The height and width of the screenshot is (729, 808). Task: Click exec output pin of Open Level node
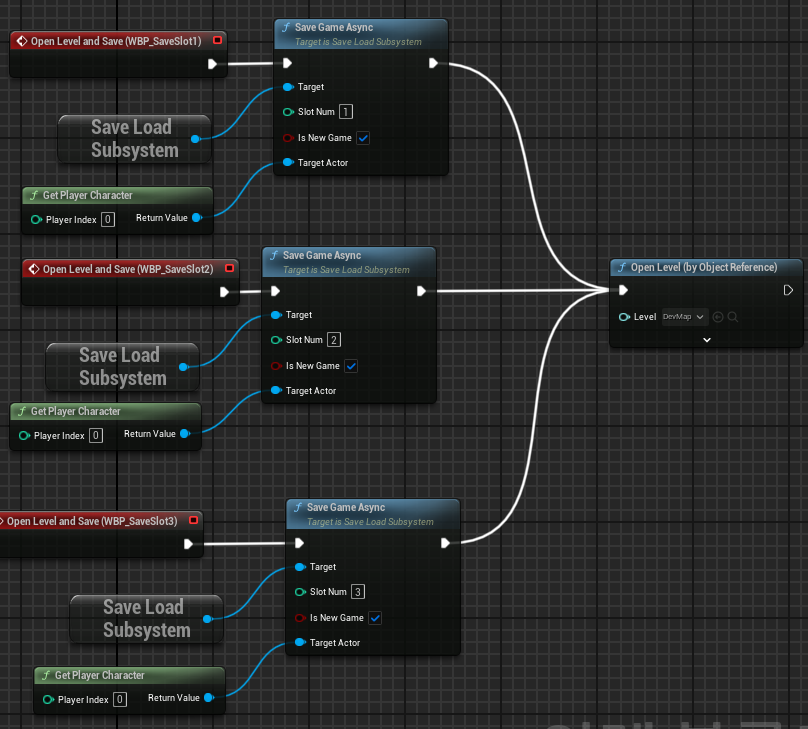(788, 290)
